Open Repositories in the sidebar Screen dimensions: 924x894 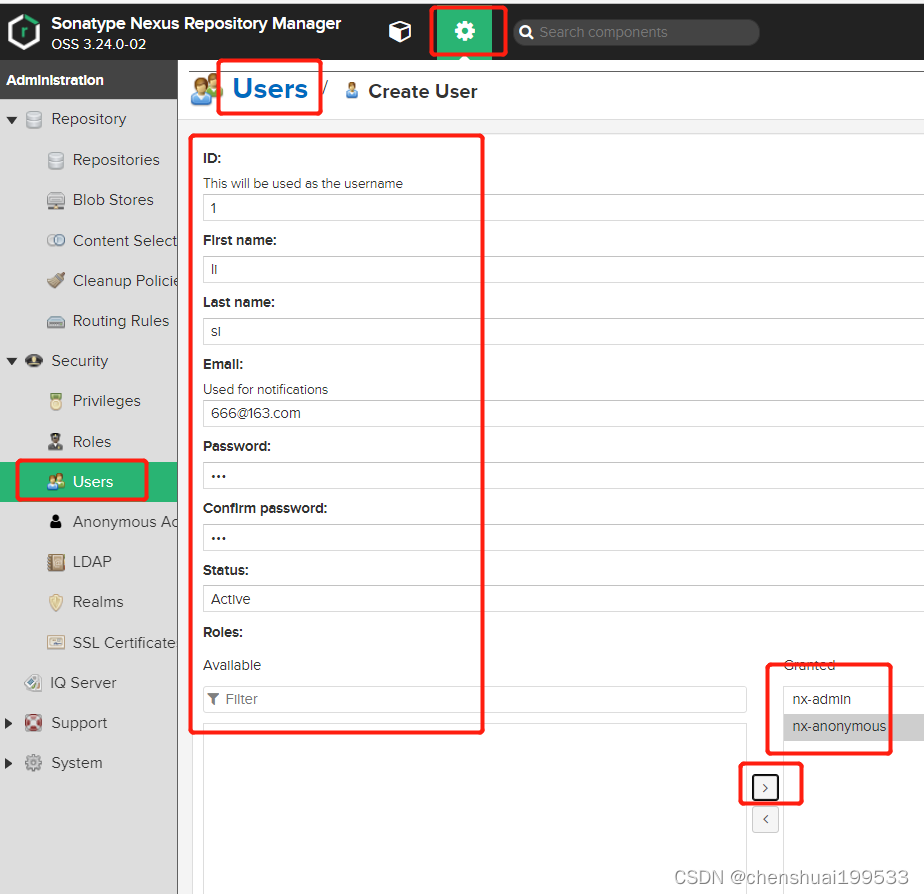[x=116, y=160]
